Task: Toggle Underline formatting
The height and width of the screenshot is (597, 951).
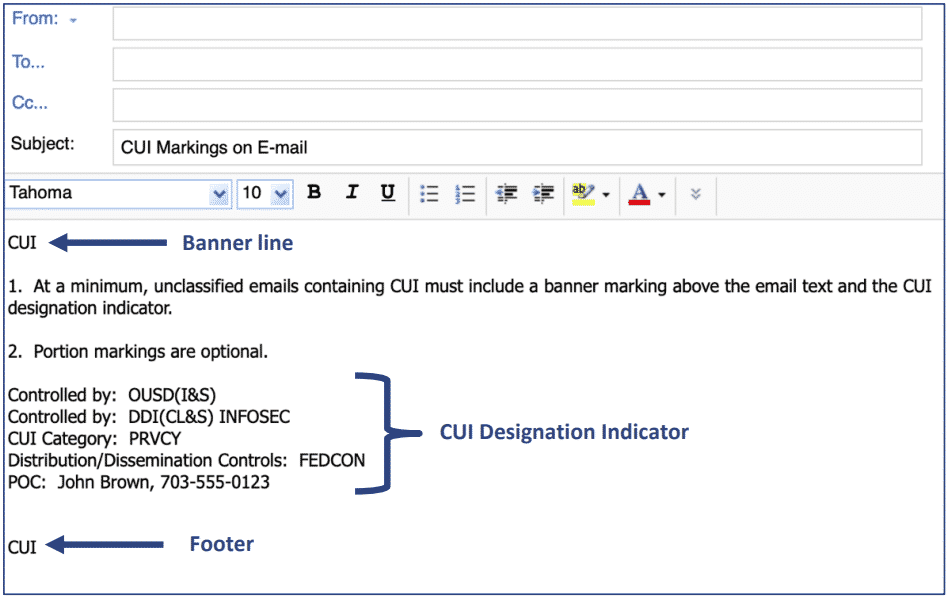Action: pos(388,193)
